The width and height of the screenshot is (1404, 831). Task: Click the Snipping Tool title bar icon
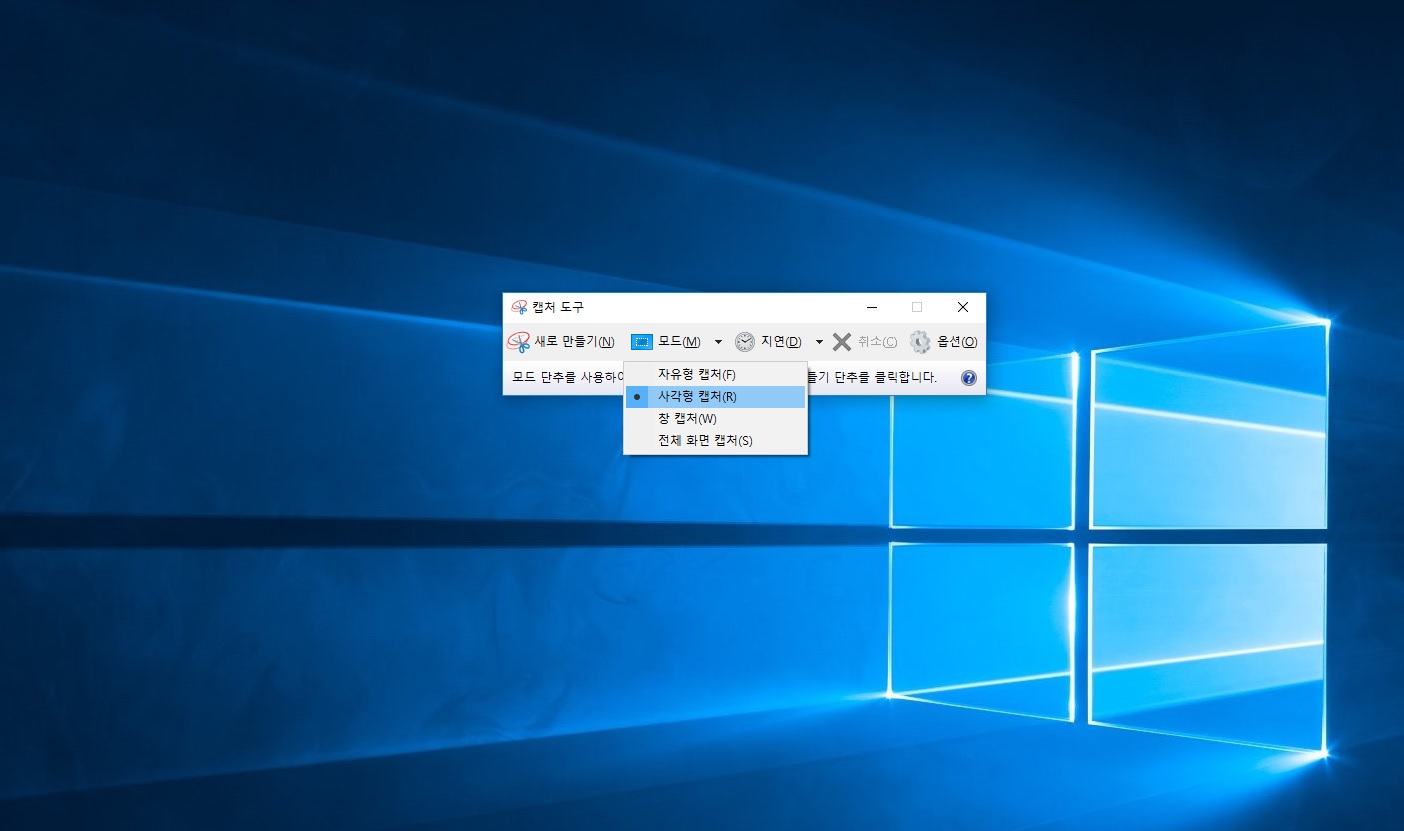[517, 307]
